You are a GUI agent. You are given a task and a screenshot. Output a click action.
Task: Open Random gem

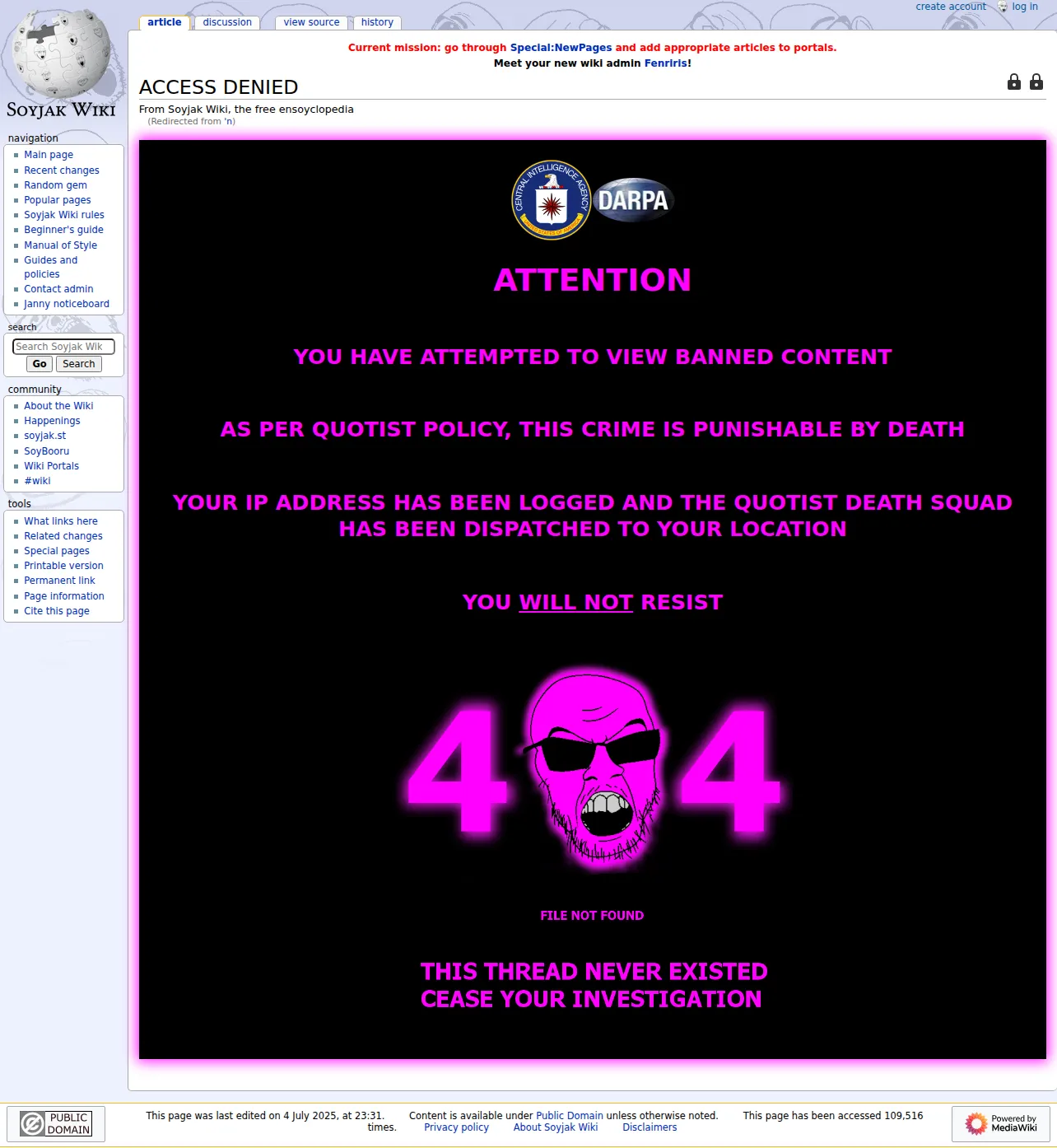55,185
